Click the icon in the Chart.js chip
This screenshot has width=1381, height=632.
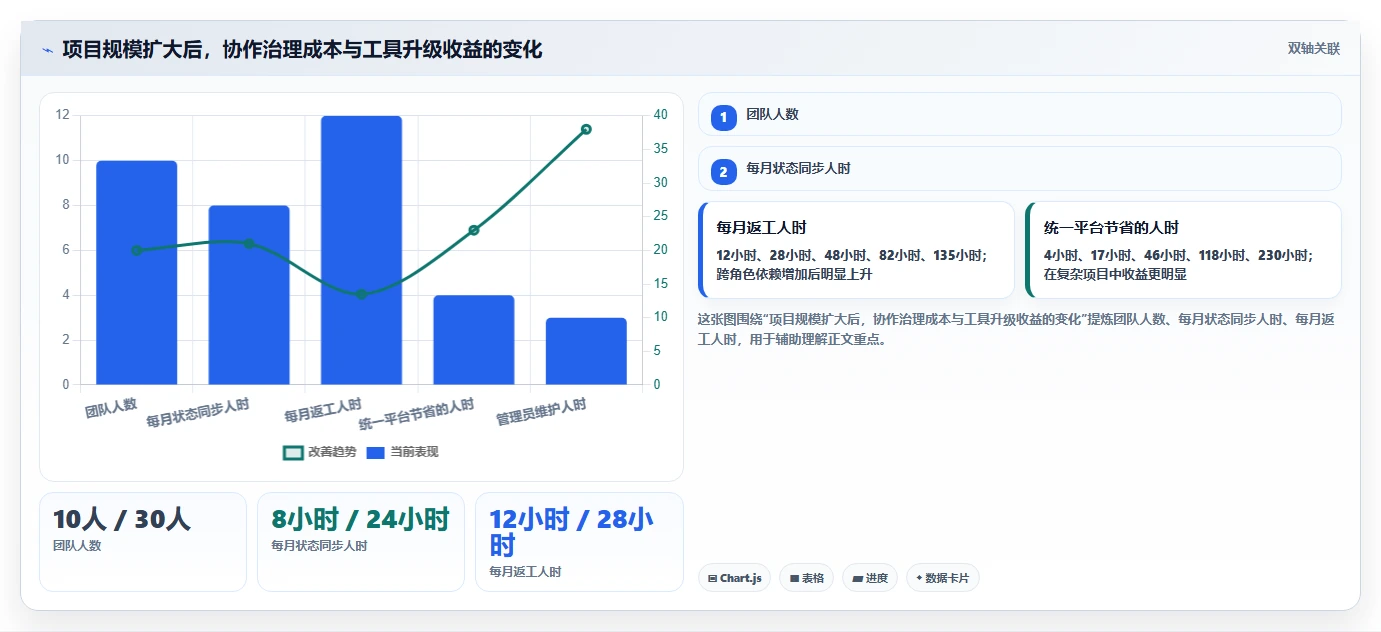click(x=712, y=578)
